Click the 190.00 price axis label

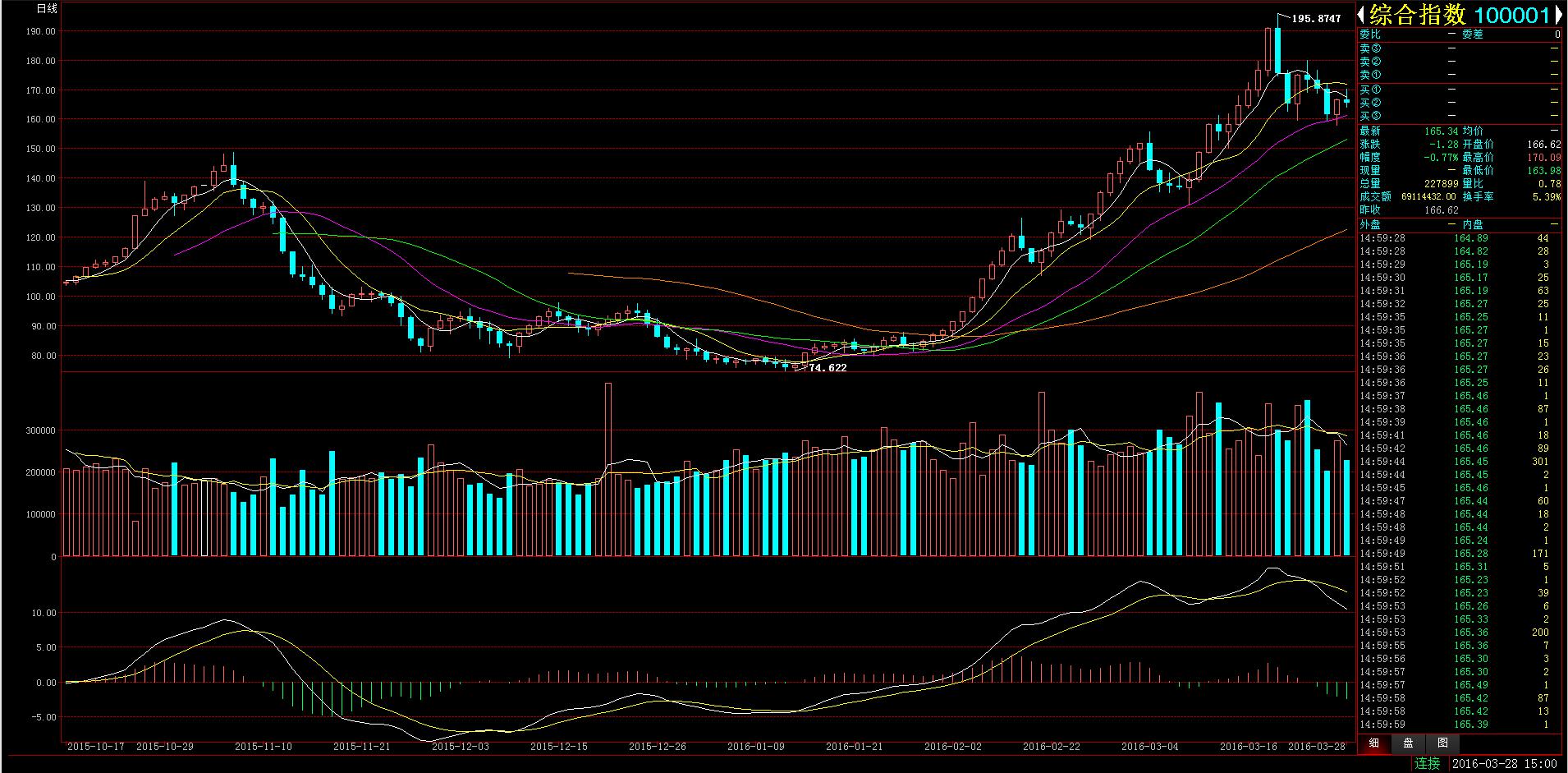click(41, 31)
